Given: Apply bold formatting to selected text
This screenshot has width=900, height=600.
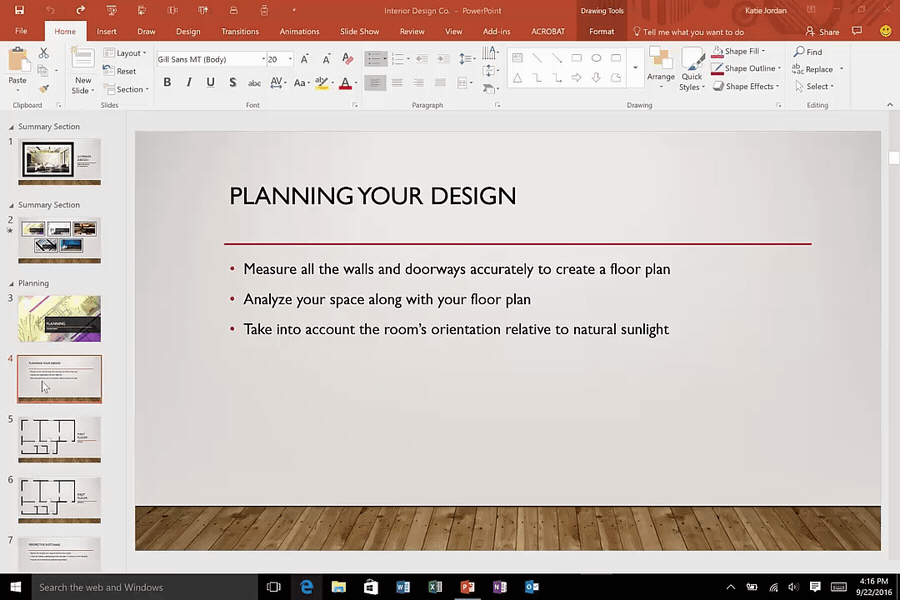Looking at the screenshot, I should 167,82.
